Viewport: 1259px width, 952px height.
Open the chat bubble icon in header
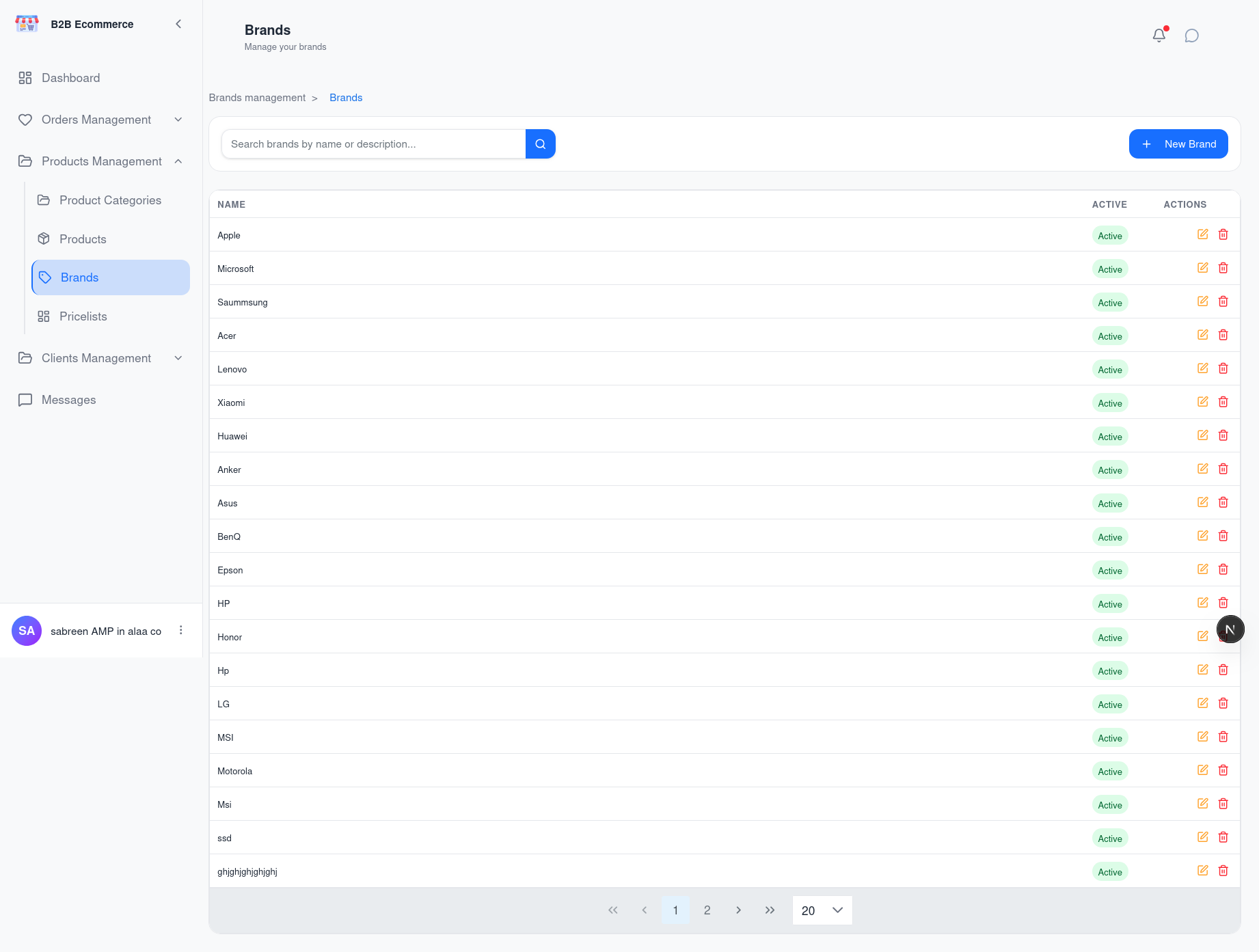pos(1192,36)
